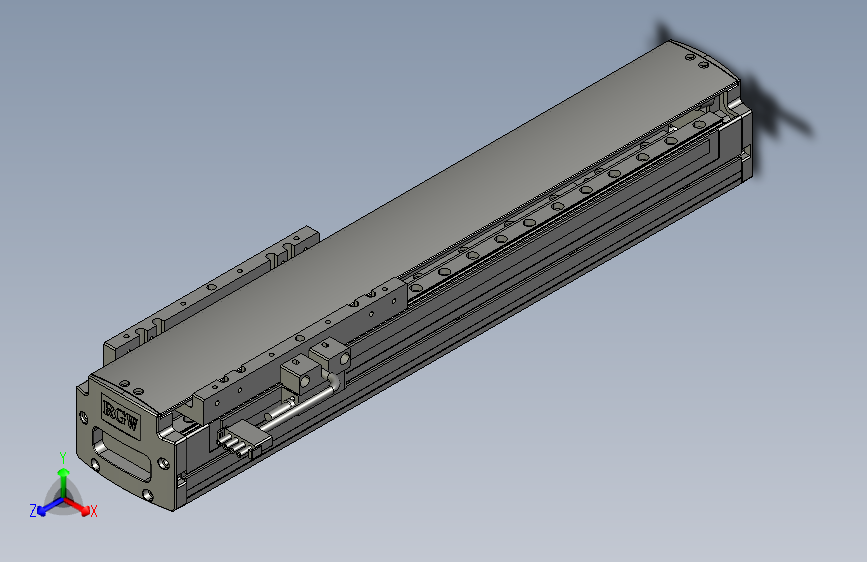Select the oval slot in the front end plate

(121, 454)
